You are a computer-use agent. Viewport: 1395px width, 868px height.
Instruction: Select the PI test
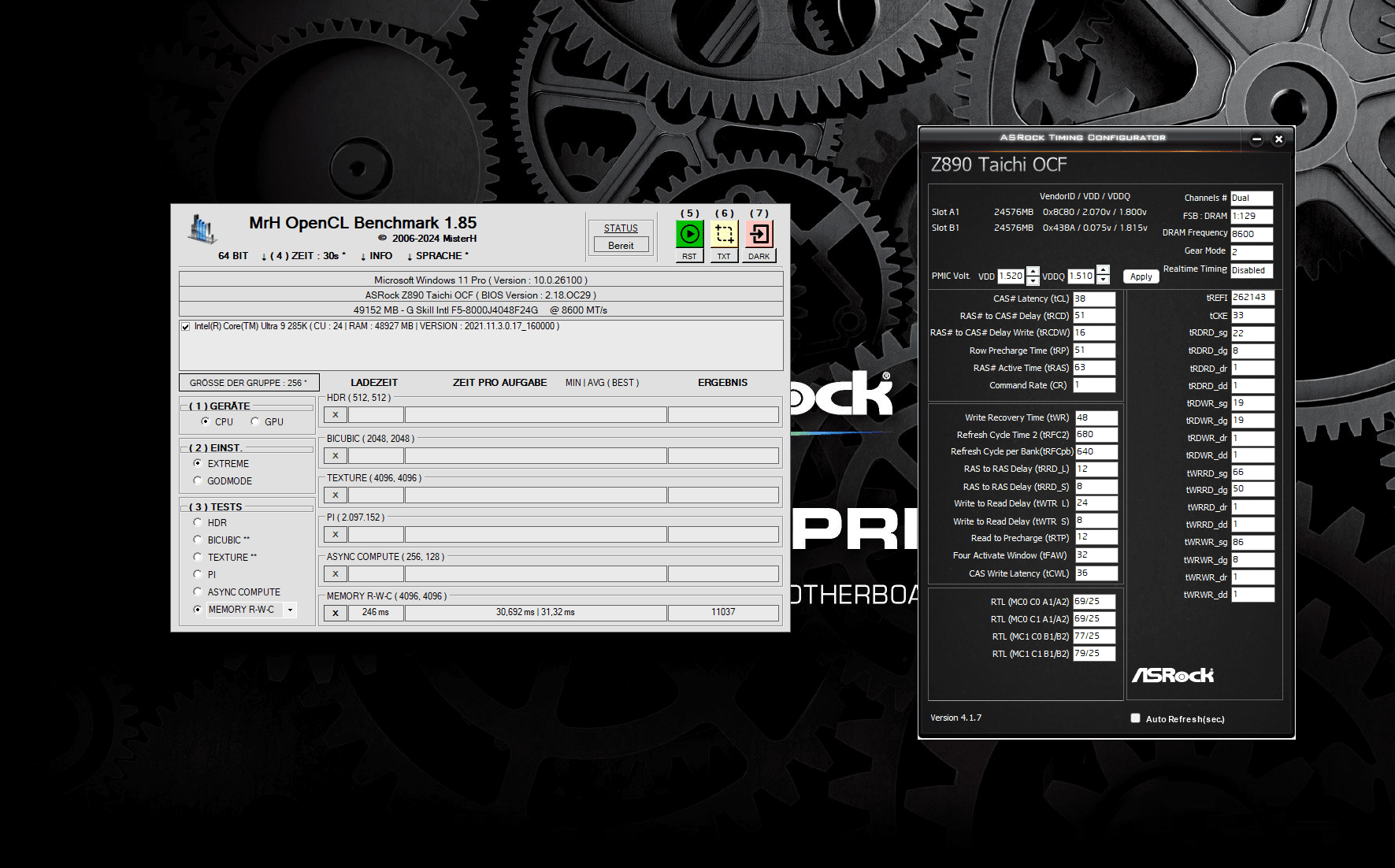pos(198,574)
